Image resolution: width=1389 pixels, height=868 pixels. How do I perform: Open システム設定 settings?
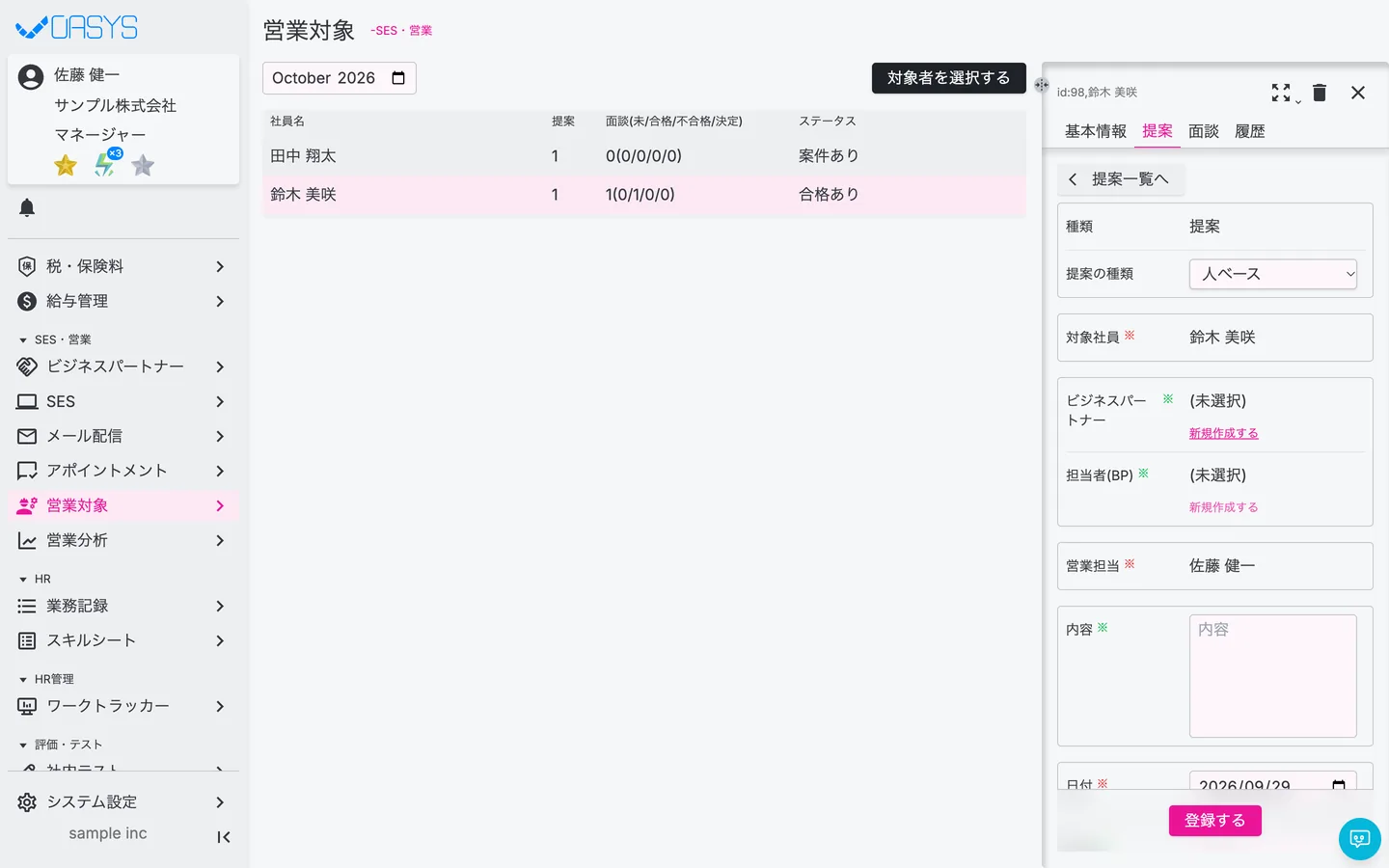coord(123,802)
